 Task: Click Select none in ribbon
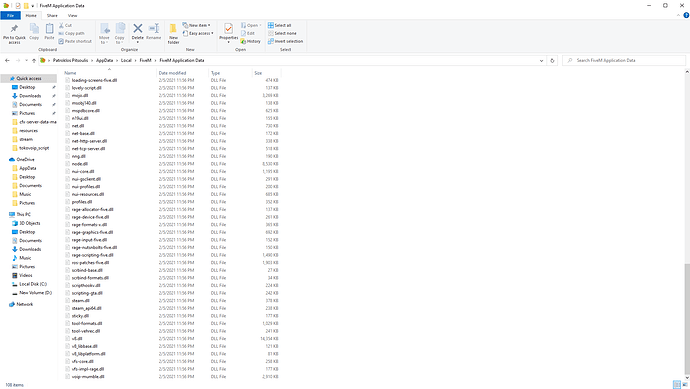[282, 33]
